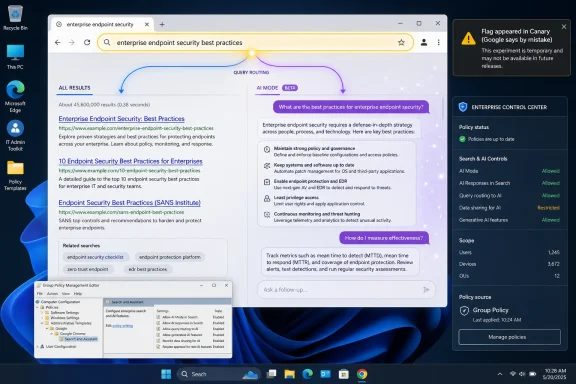Image resolution: width=576 pixels, height=384 pixels.
Task: Expand the Software Settings tree node
Action: [42, 312]
